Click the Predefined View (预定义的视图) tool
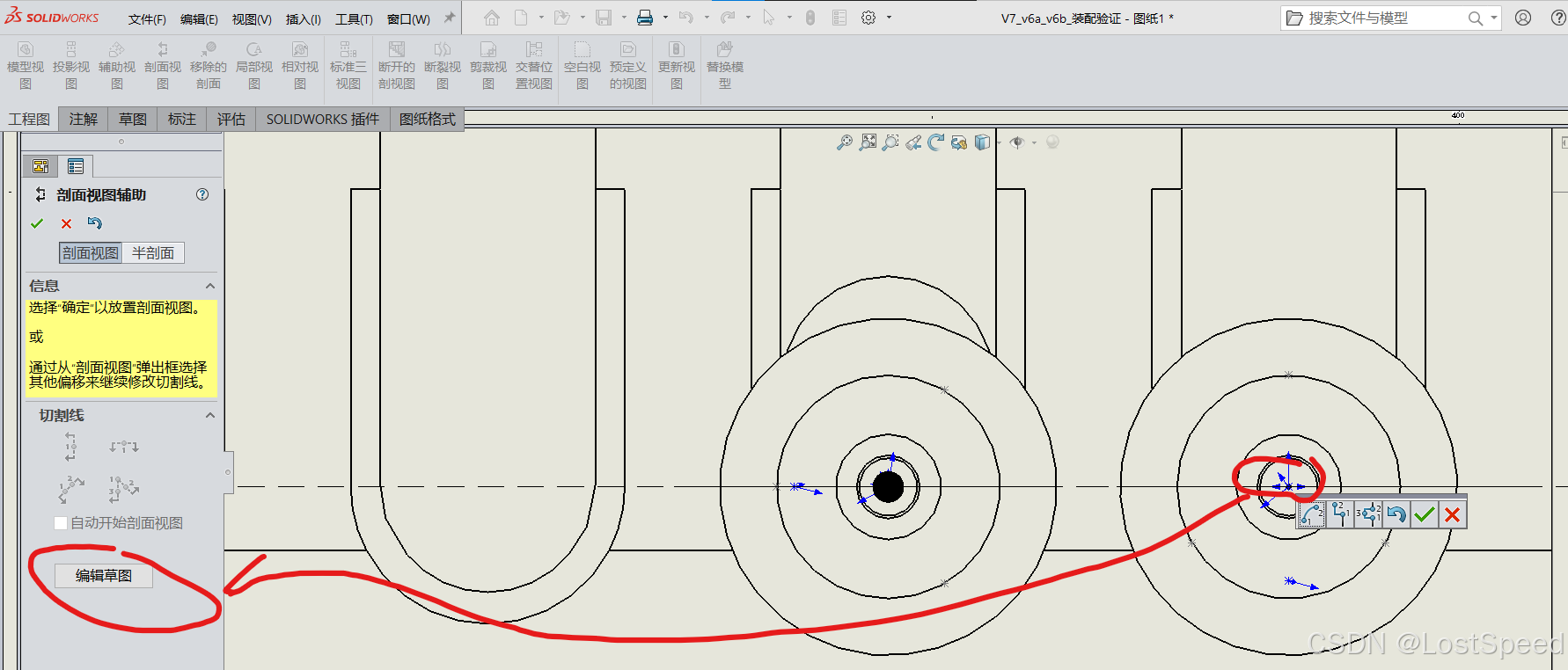The width and height of the screenshot is (1568, 670). [x=628, y=65]
